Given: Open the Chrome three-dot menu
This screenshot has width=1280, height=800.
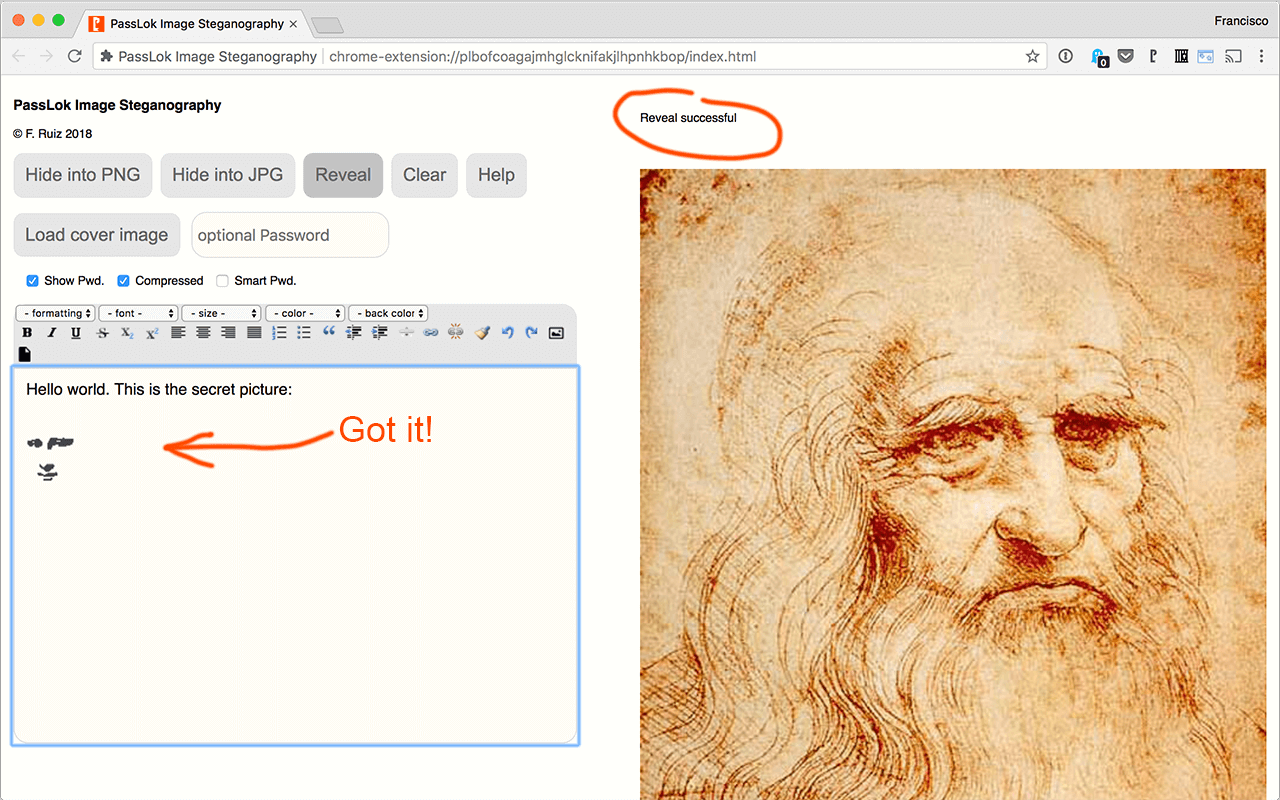Looking at the screenshot, I should pyautogui.click(x=1262, y=56).
